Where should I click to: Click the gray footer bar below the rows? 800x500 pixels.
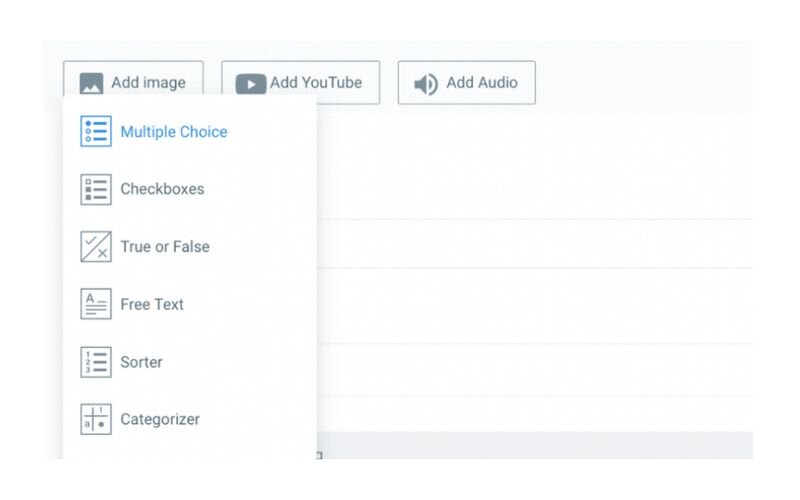535,445
